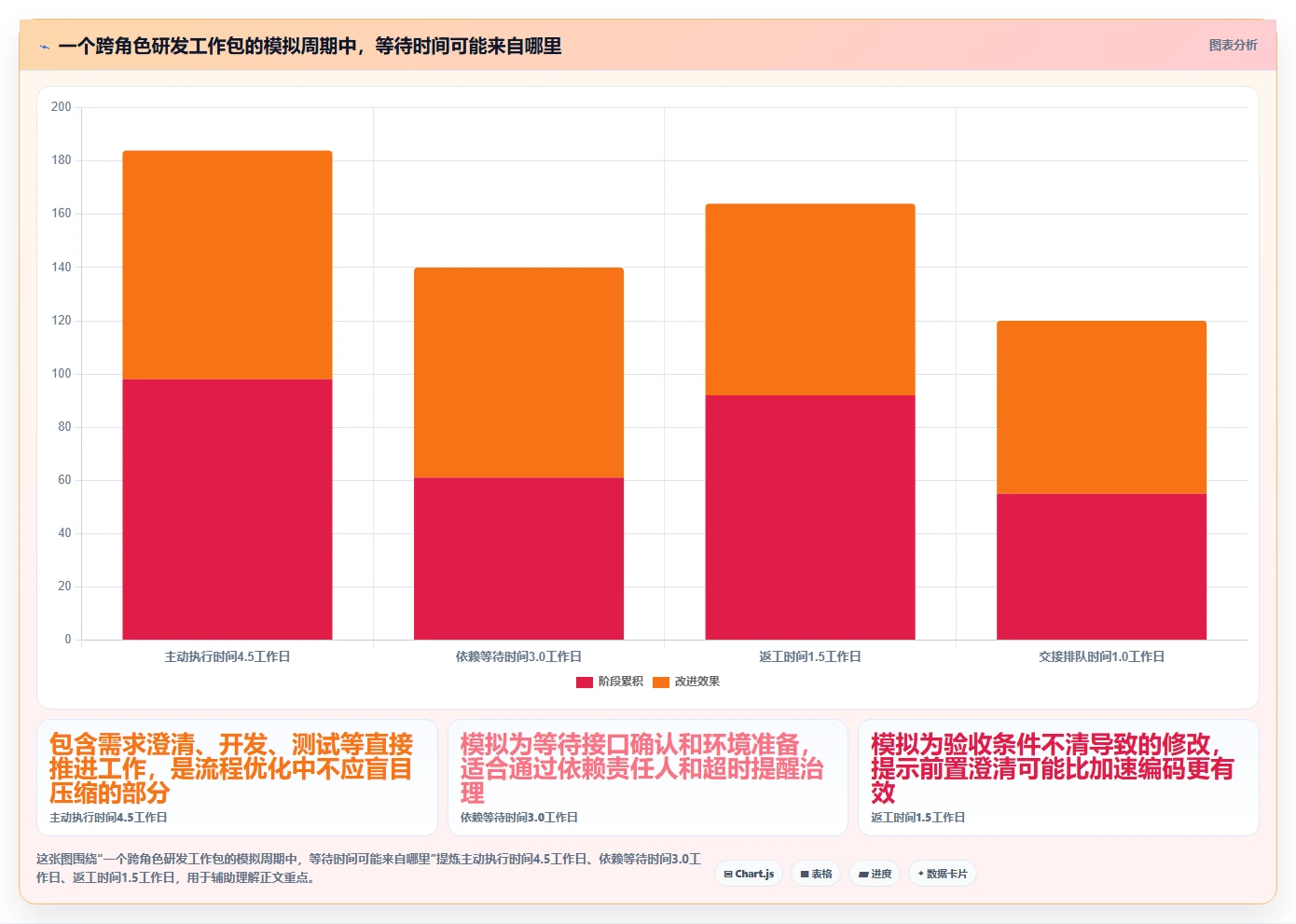Toggle the 改进效果 legend entry
The height and width of the screenshot is (924, 1296).
tap(686, 682)
